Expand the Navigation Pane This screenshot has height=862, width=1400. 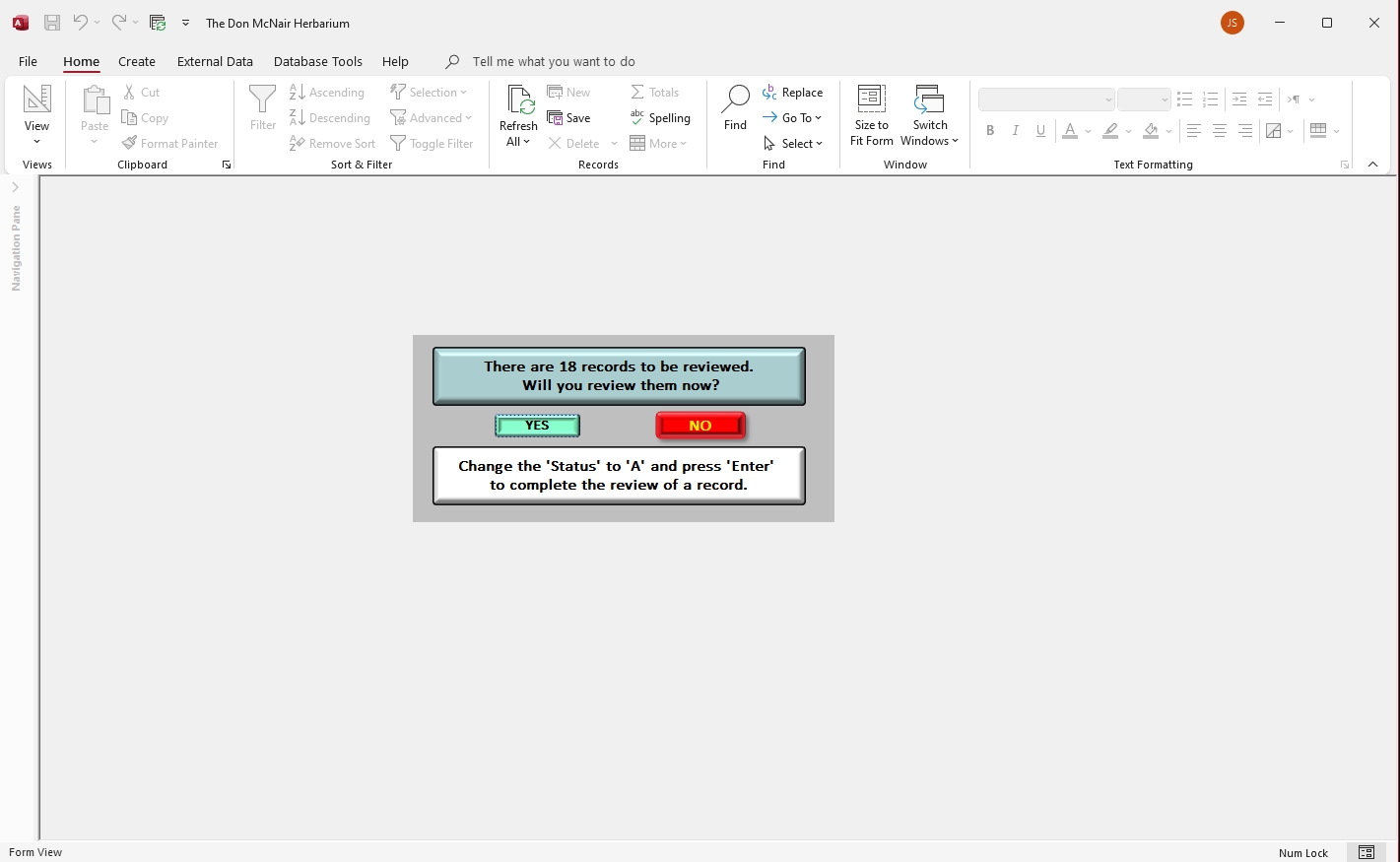coord(15,187)
